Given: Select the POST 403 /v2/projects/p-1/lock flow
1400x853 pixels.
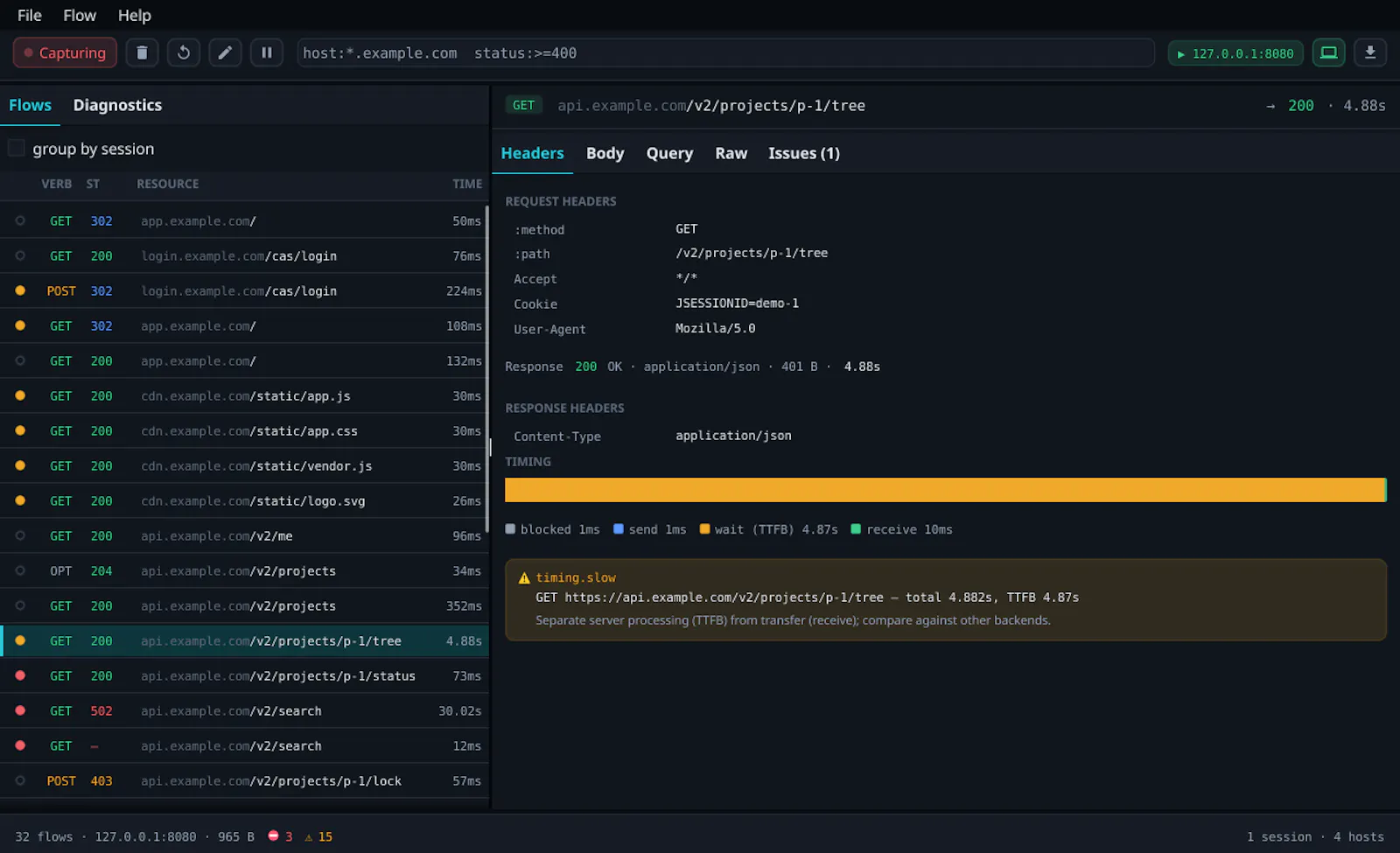Looking at the screenshot, I should click(244, 780).
